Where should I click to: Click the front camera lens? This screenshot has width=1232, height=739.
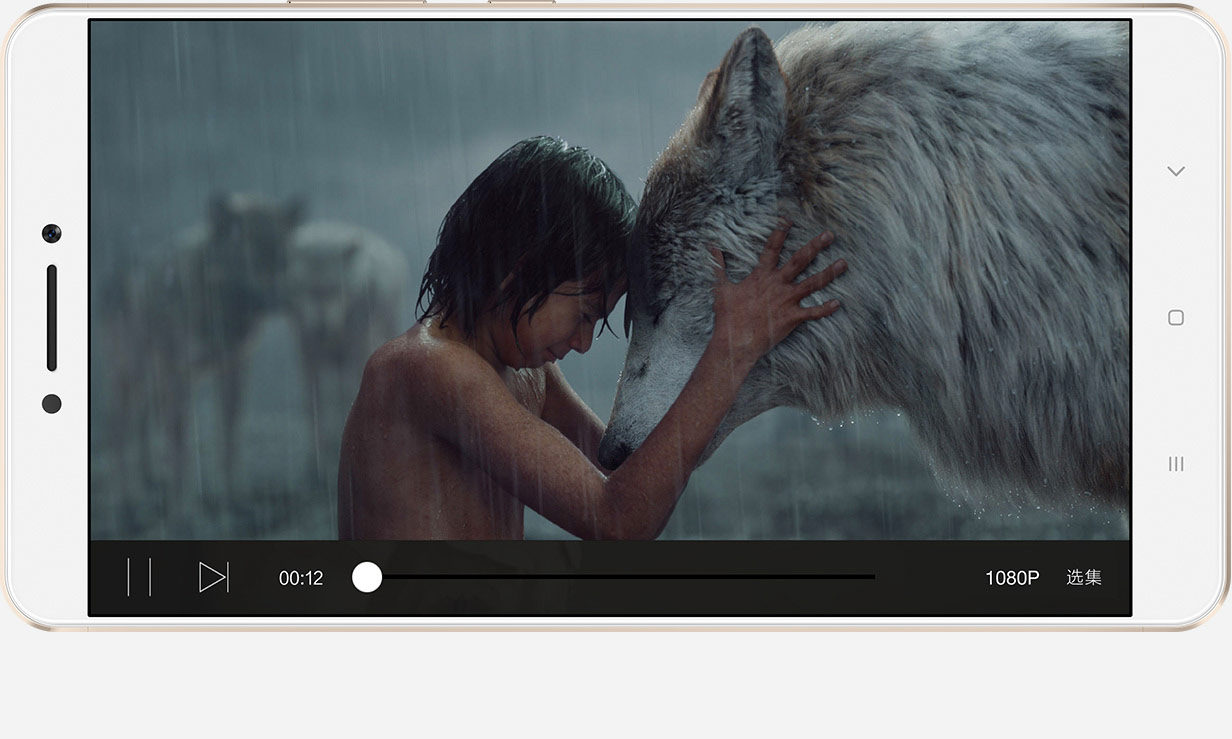(x=51, y=233)
